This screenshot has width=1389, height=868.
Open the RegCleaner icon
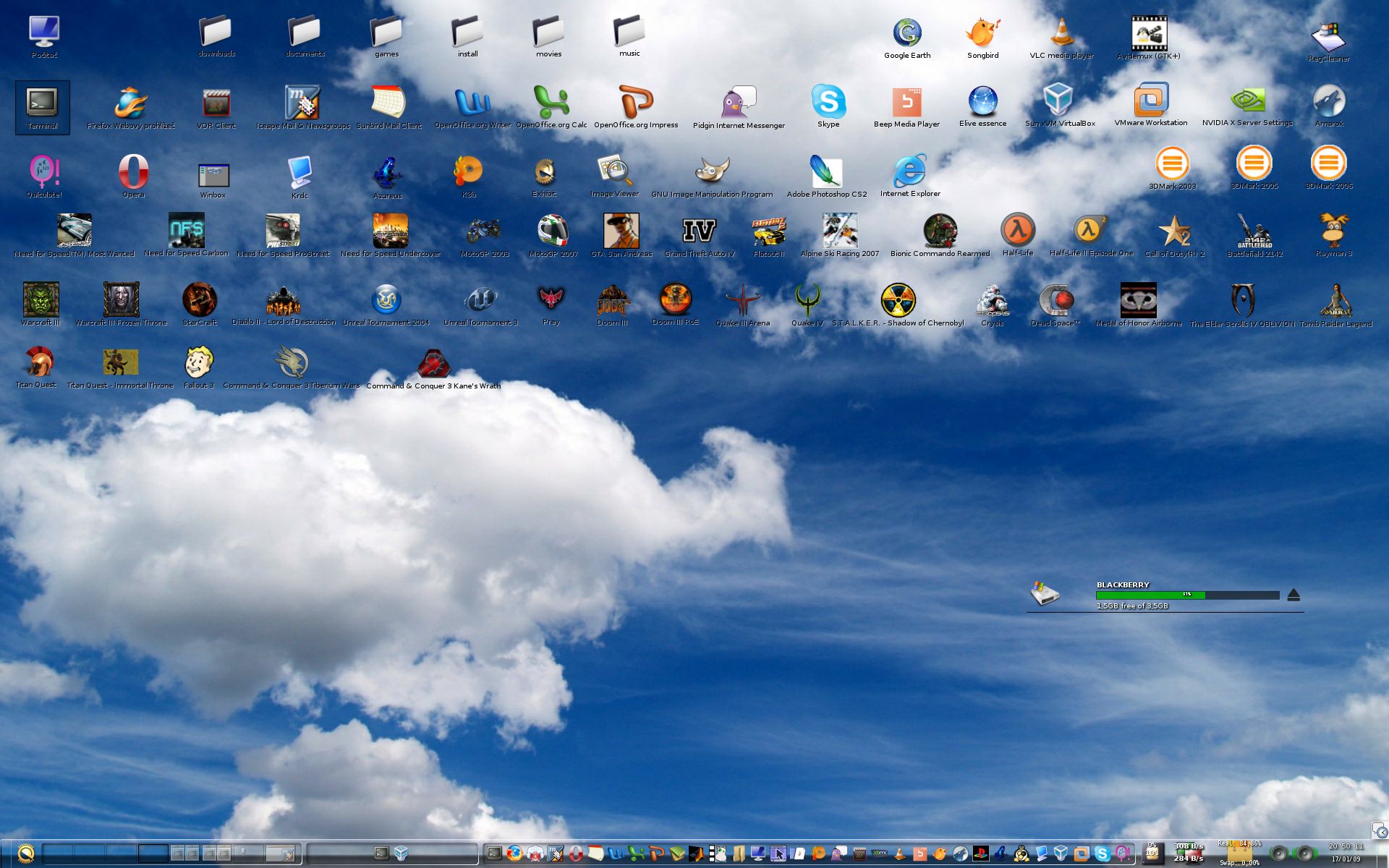(x=1328, y=41)
